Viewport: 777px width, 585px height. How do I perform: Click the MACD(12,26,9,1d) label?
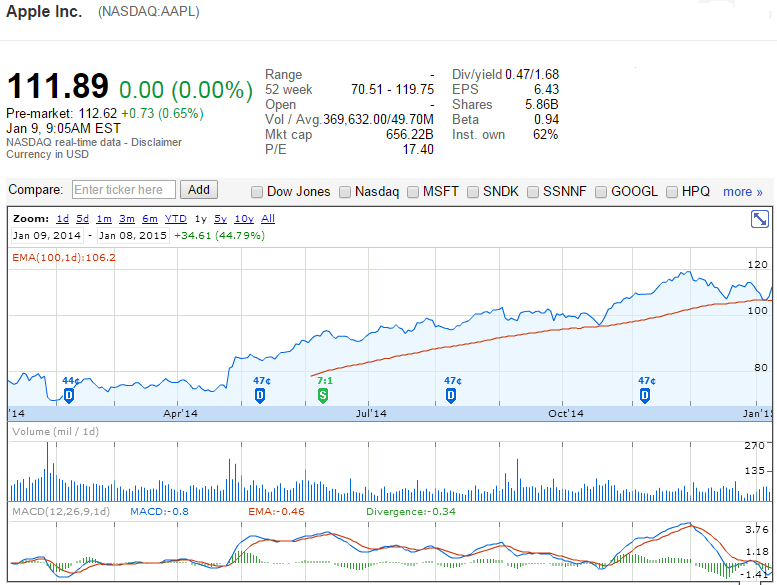[60, 511]
